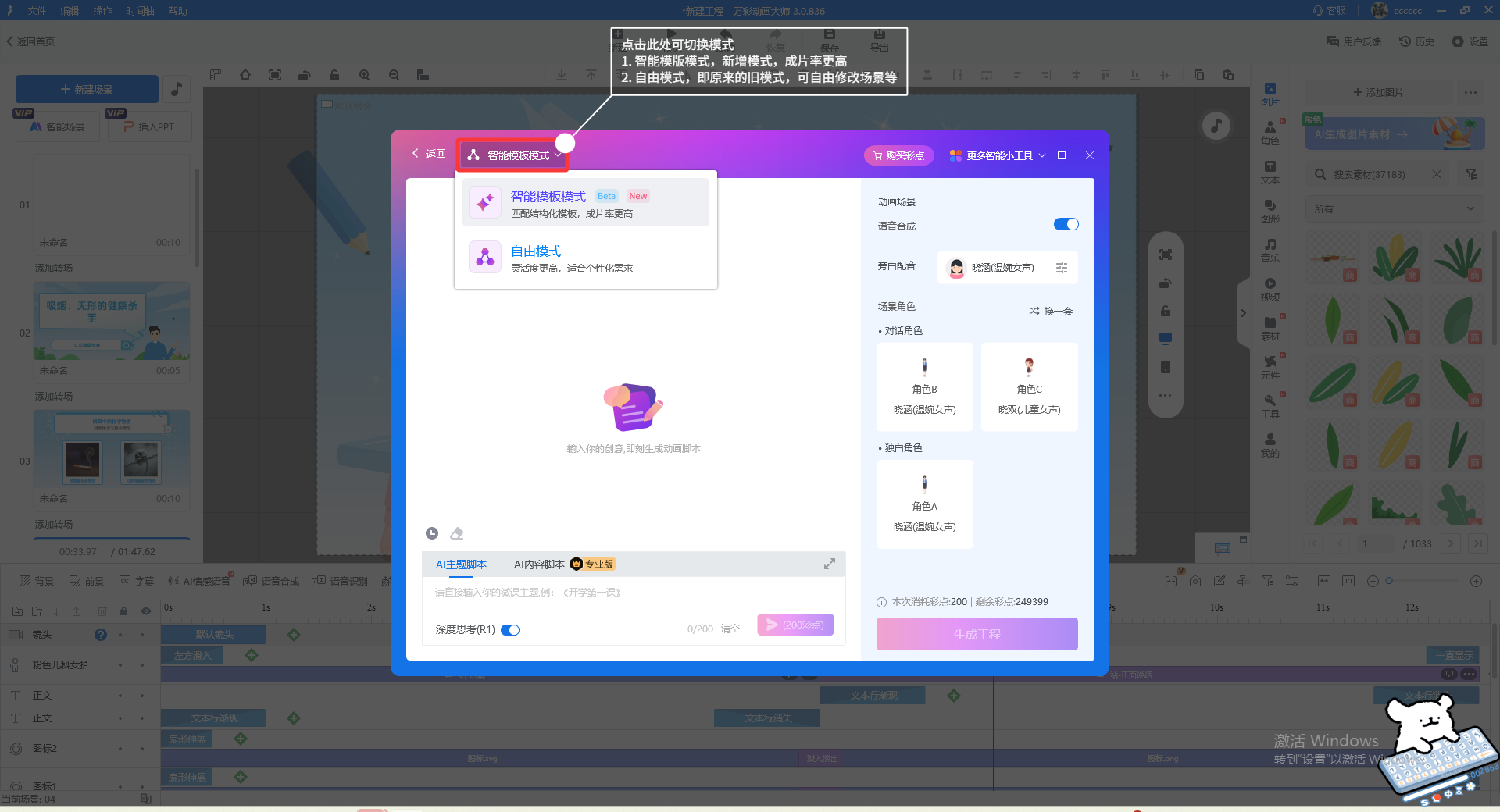
Task: Toggle the timeline eye visibility icon
Action: click(145, 611)
